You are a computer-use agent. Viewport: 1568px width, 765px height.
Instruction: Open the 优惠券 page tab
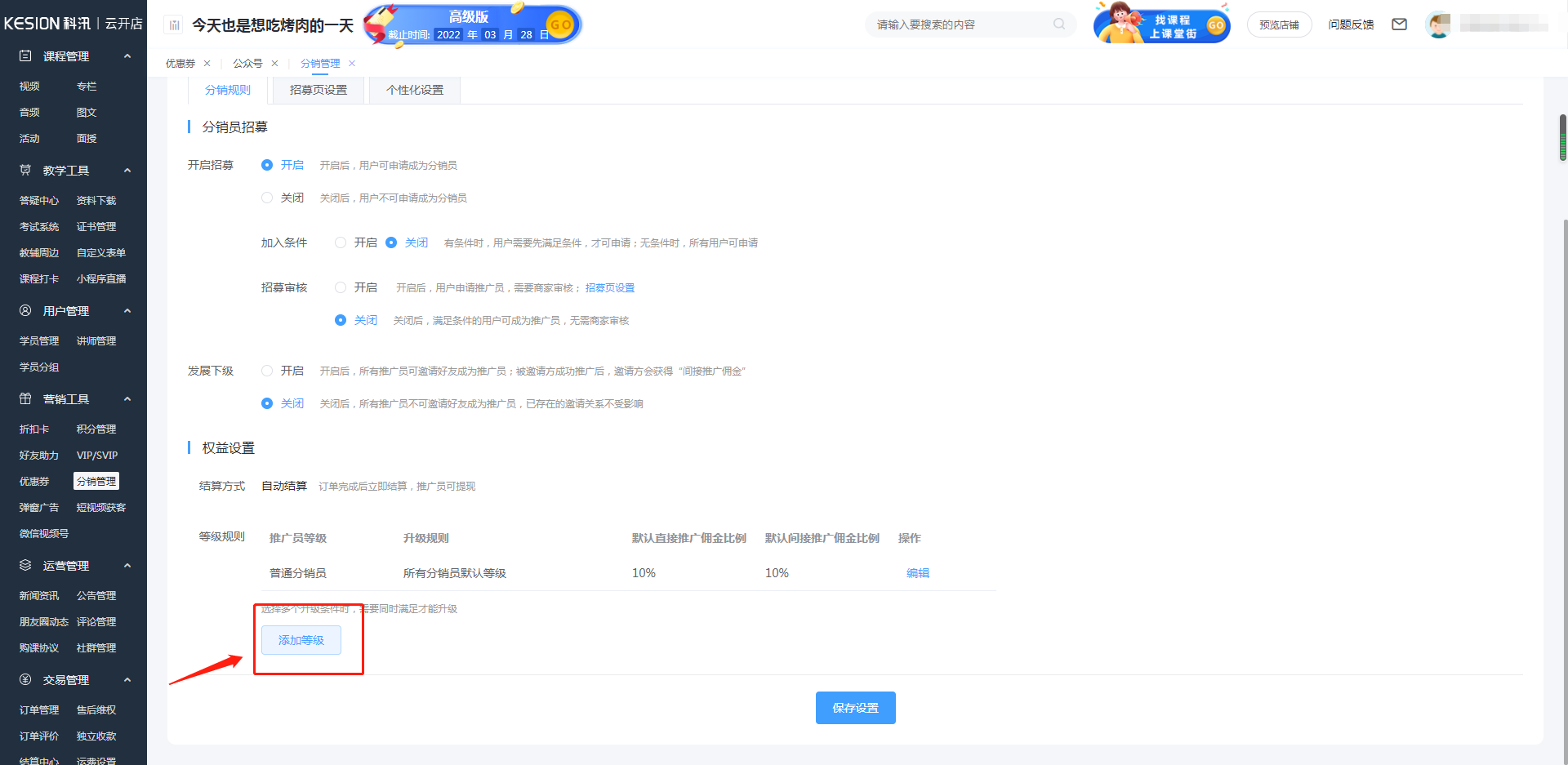(x=180, y=64)
